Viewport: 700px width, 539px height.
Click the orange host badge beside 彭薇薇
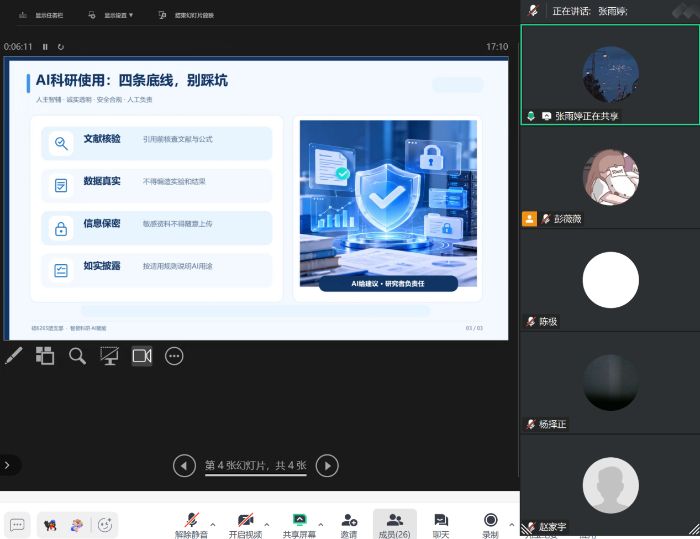pos(529,219)
